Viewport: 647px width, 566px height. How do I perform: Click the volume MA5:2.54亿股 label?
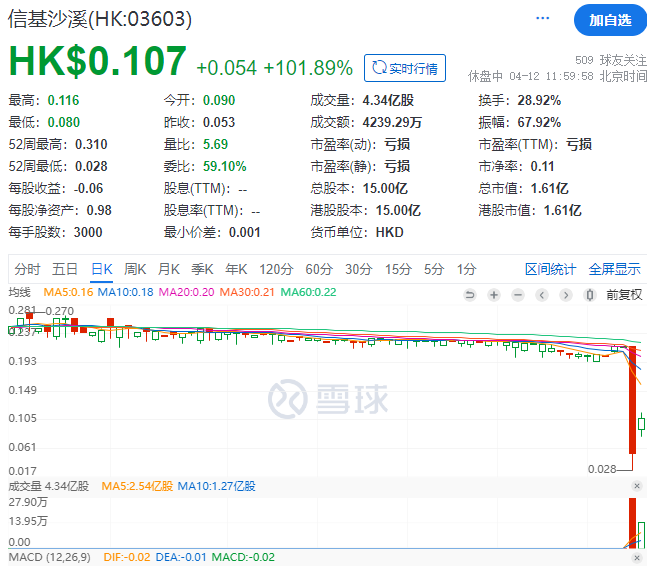pyautogui.click(x=137, y=486)
